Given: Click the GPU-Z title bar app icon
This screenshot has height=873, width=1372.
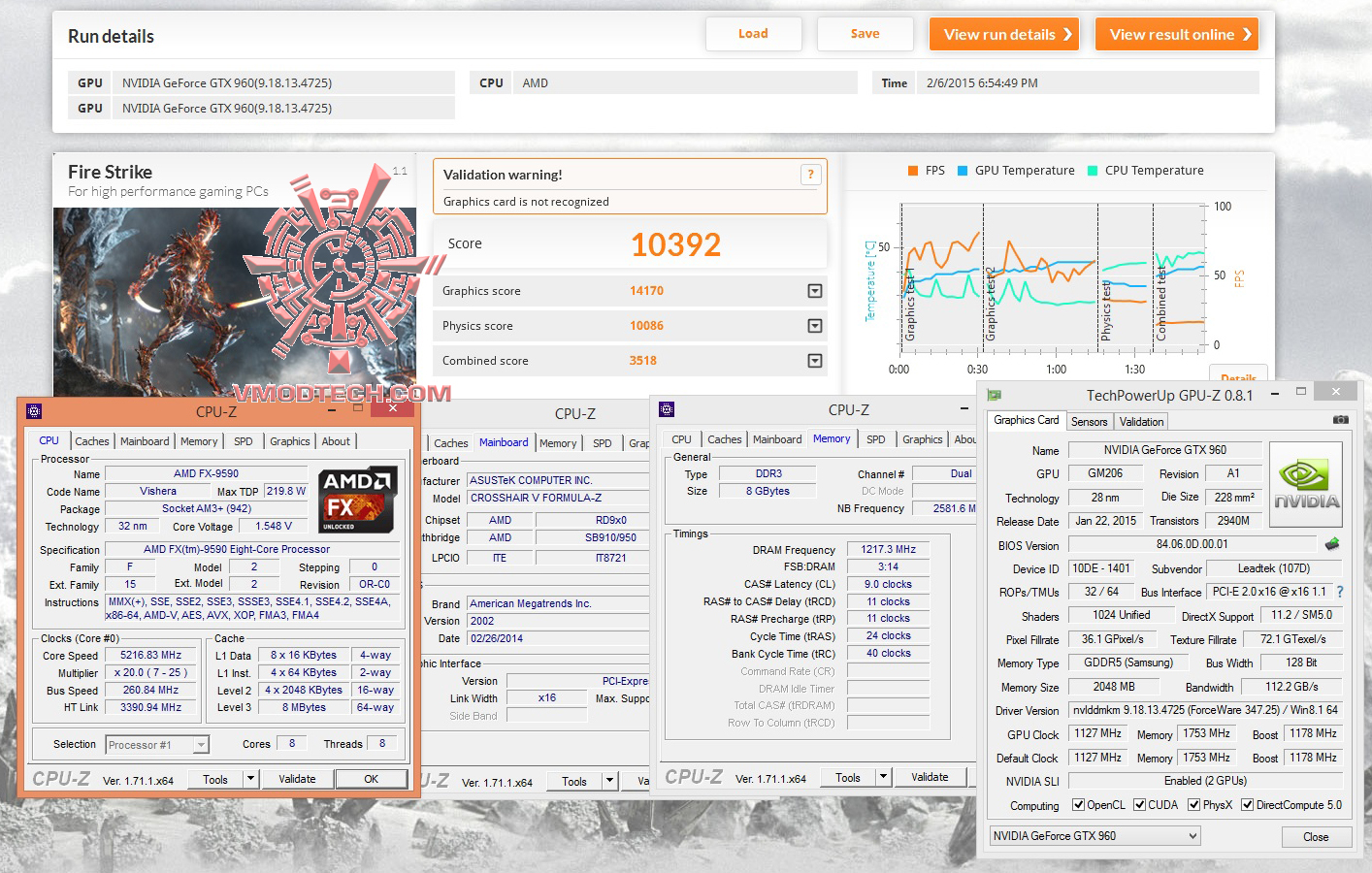Looking at the screenshot, I should click(x=995, y=395).
